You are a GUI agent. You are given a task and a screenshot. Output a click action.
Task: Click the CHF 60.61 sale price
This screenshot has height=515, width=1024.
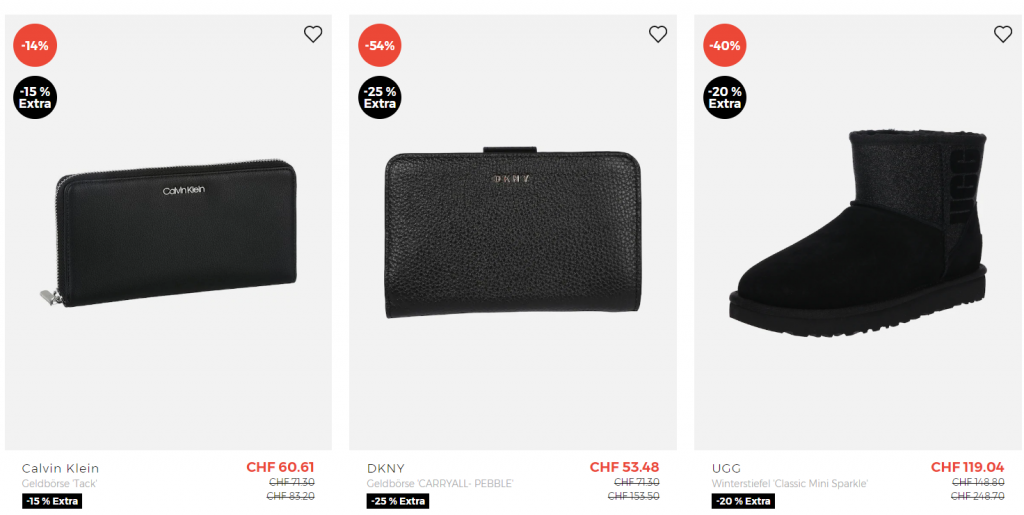(280, 467)
